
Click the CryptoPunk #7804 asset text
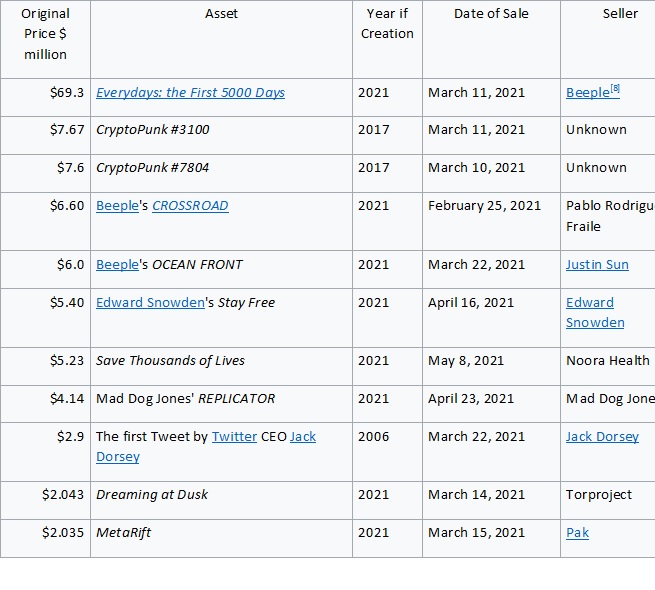click(x=152, y=168)
